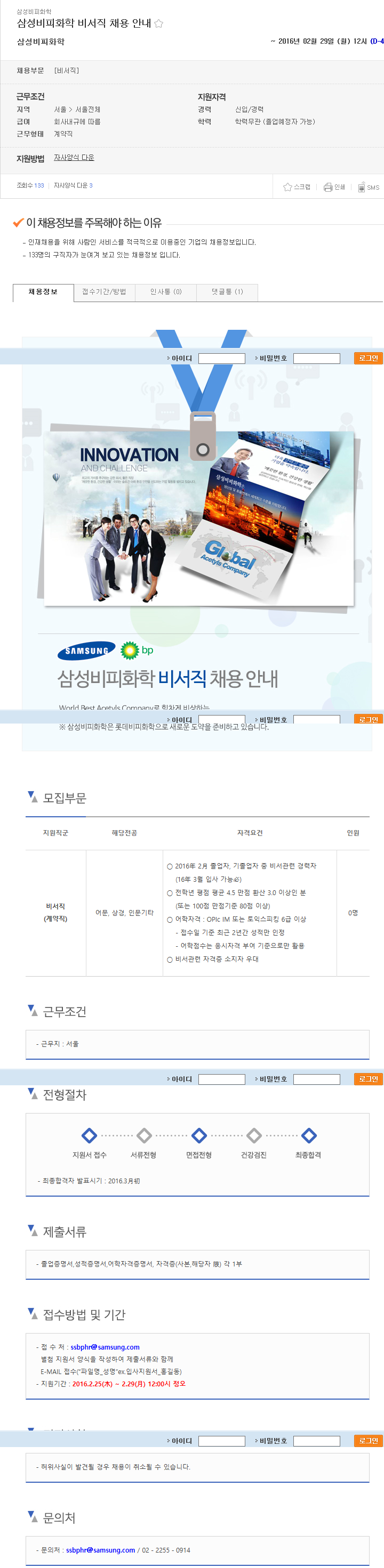The width and height of the screenshot is (384, 1568).
Task: Click the SMS phone icon
Action: [x=362, y=187]
